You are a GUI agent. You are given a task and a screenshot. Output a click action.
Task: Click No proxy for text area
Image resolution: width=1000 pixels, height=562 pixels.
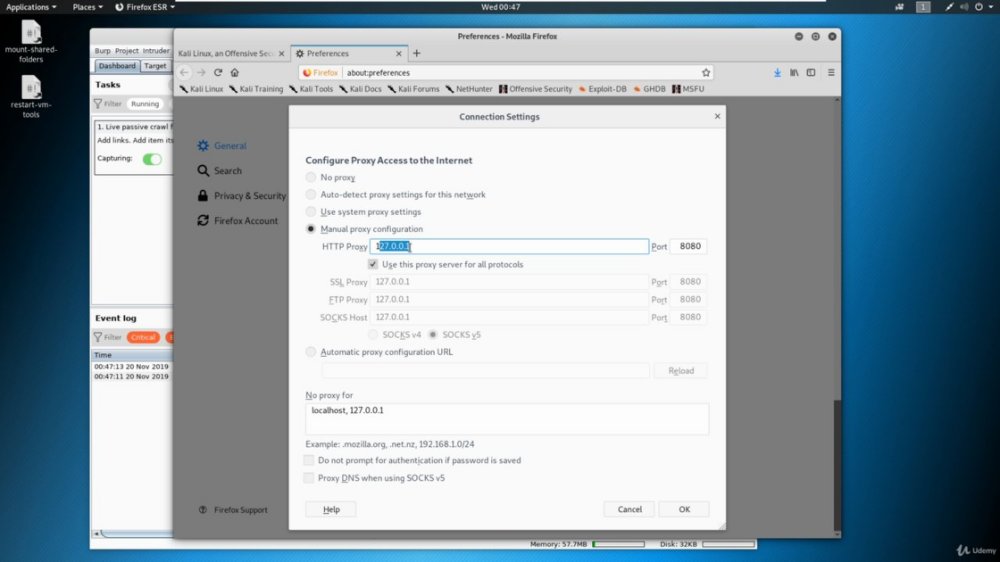point(507,418)
